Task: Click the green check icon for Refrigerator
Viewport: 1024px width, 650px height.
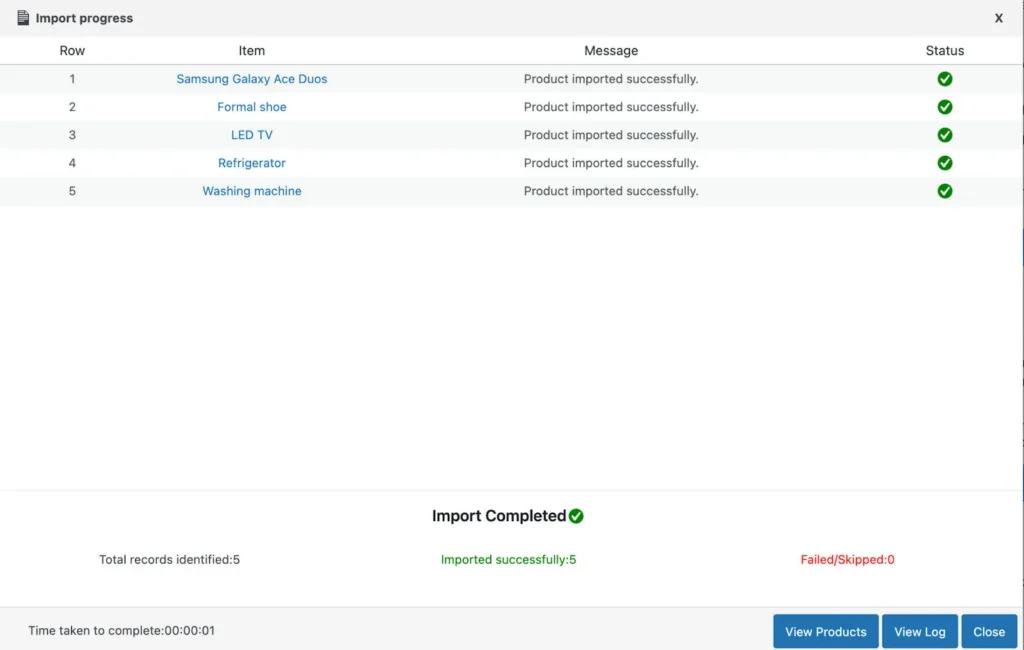Action: click(944, 162)
